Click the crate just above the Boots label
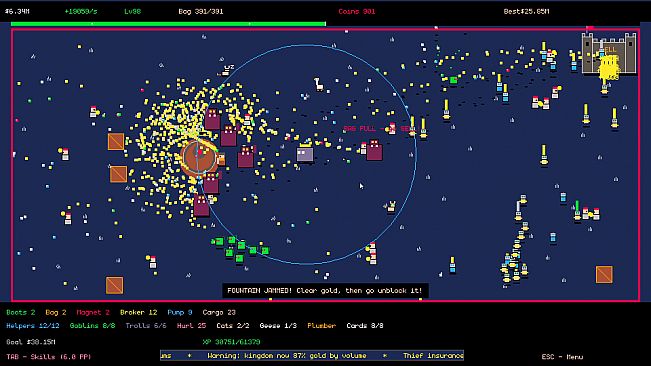Viewport: 651px width, 366px height. point(114,285)
